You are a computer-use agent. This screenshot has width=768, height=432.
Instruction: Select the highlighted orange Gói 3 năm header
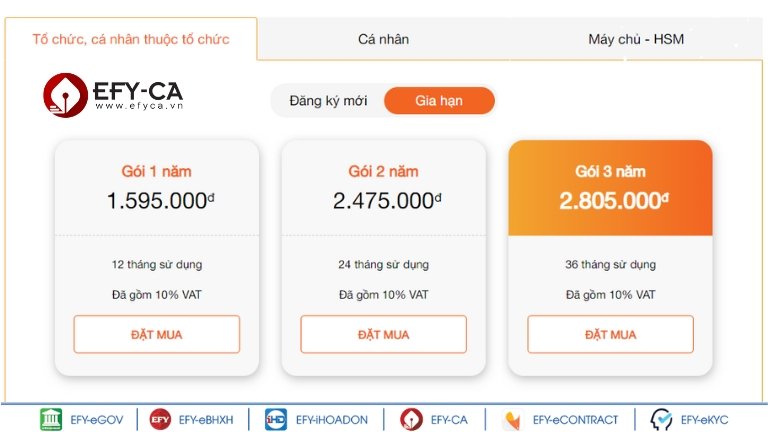[610, 188]
